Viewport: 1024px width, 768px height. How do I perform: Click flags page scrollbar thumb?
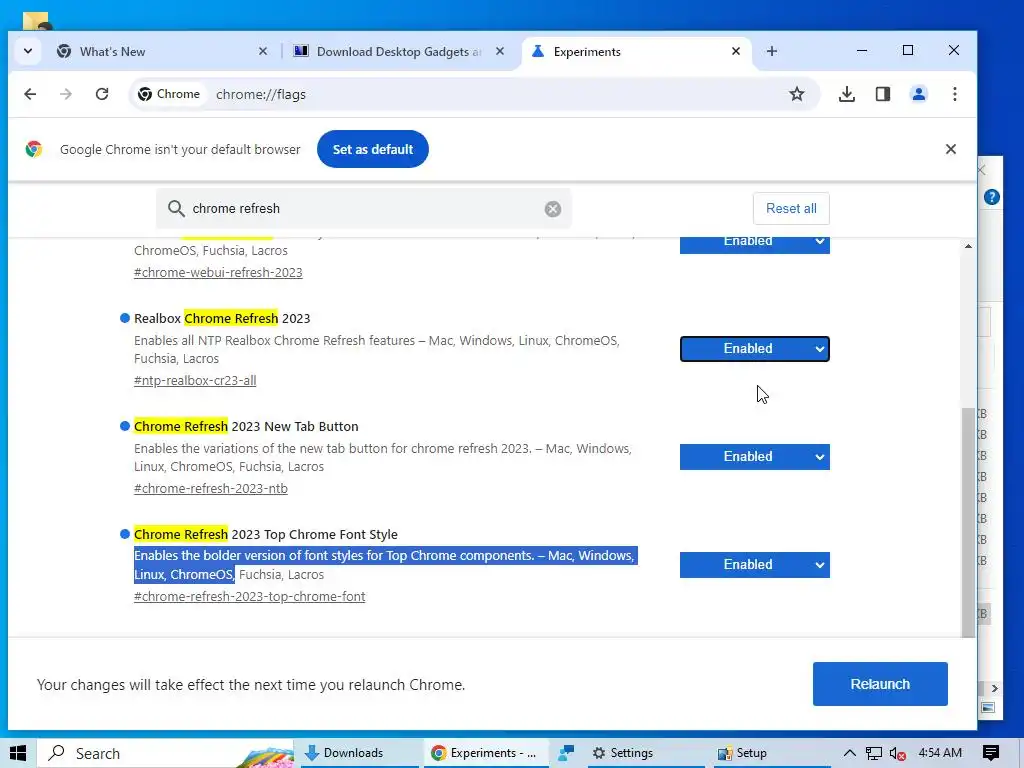click(968, 522)
